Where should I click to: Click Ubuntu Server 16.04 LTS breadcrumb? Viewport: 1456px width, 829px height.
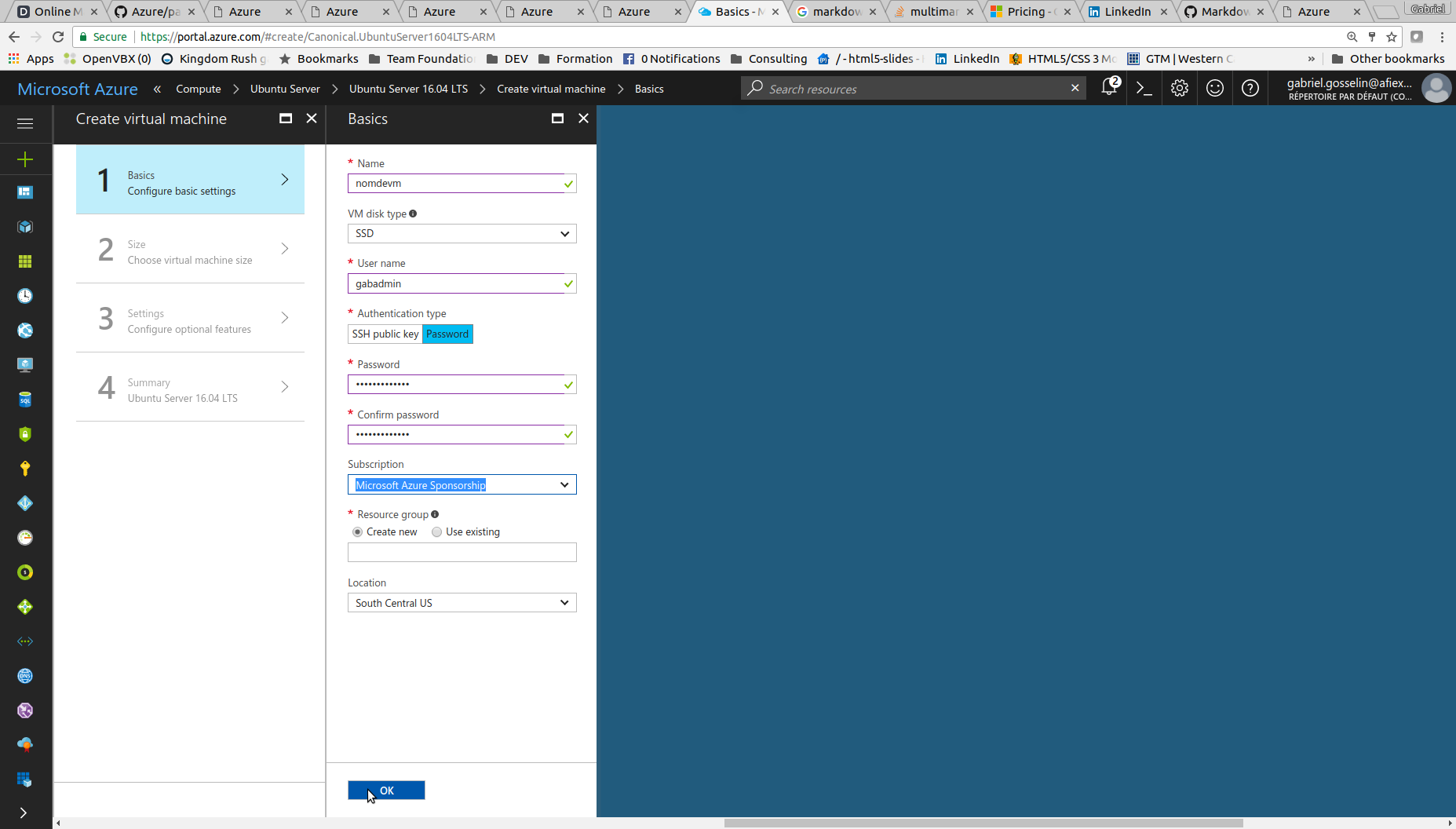pos(408,89)
